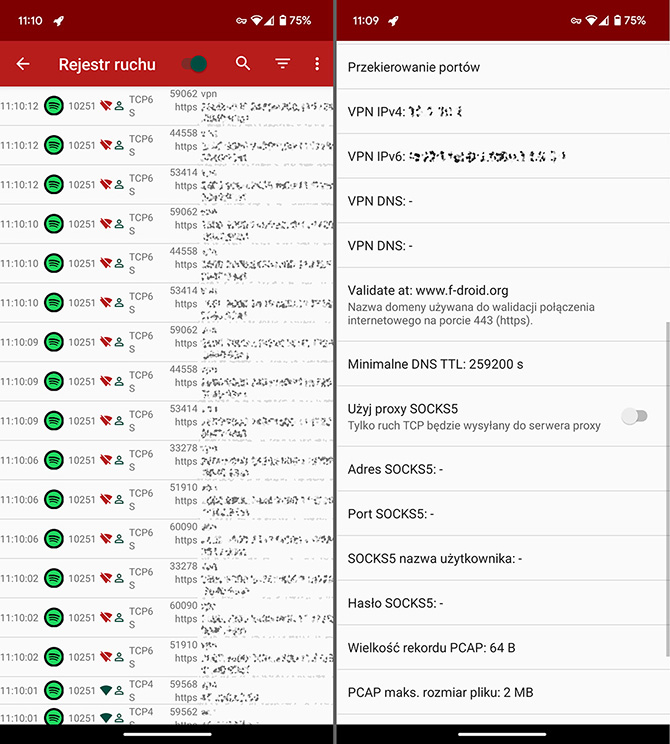Open the filter options in Rejestr ruchu toolbar
The image size is (670, 744).
click(282, 63)
